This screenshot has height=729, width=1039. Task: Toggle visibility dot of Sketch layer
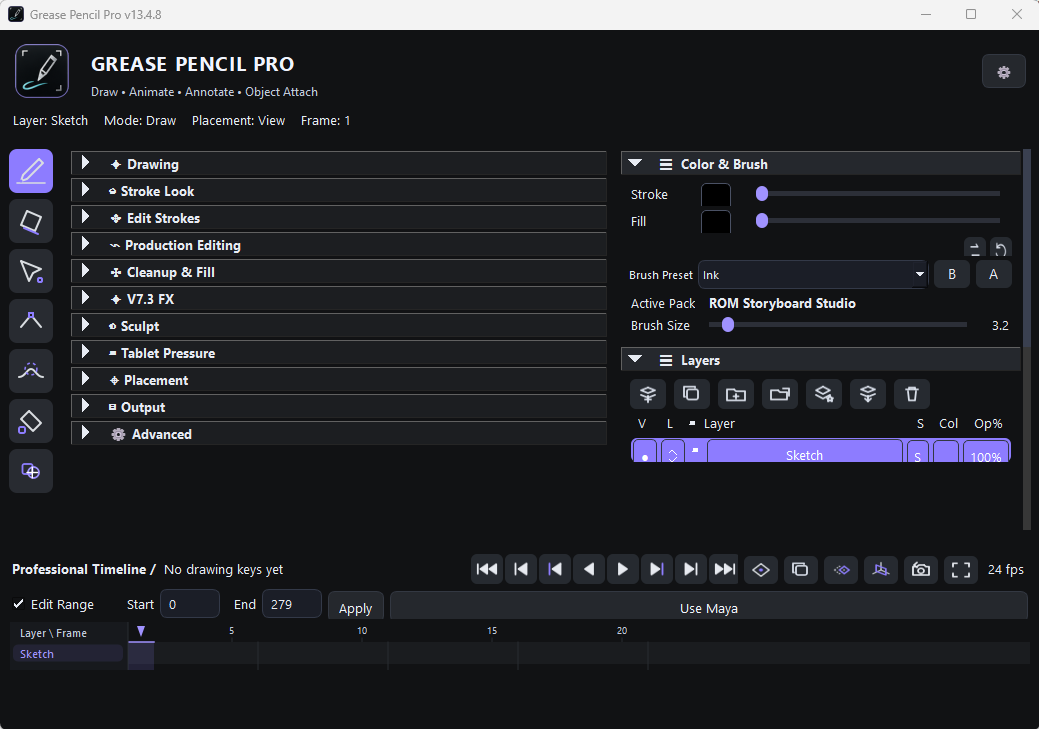coord(645,451)
